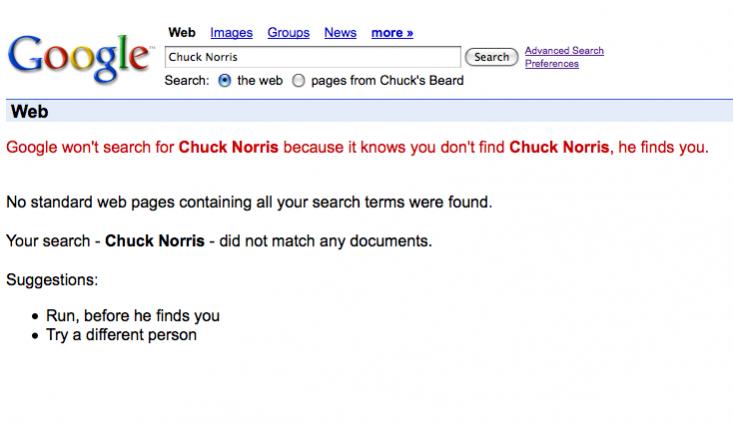
Task: Switch to News search
Action: tap(340, 33)
